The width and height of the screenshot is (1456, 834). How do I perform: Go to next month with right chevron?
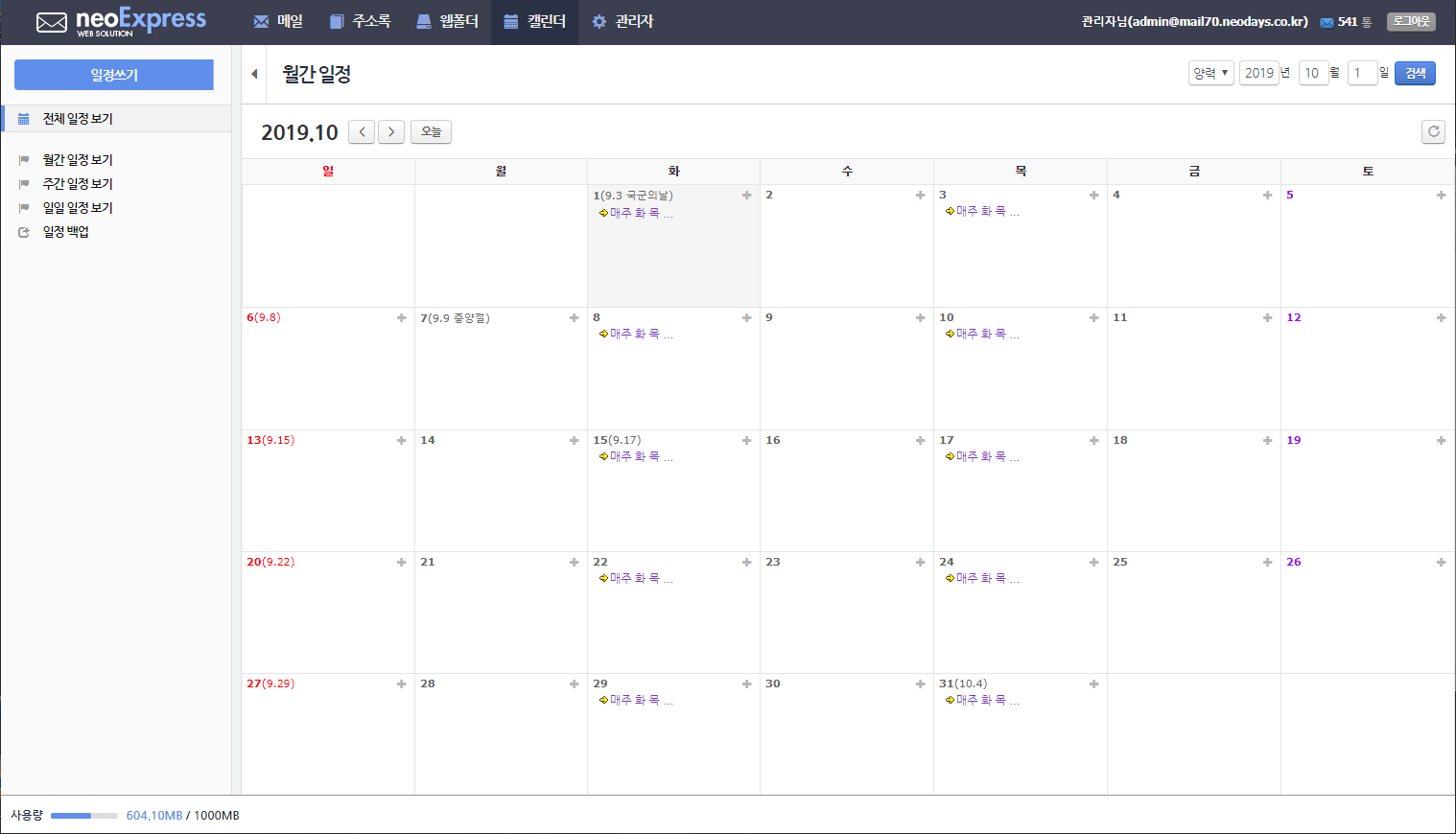point(391,132)
